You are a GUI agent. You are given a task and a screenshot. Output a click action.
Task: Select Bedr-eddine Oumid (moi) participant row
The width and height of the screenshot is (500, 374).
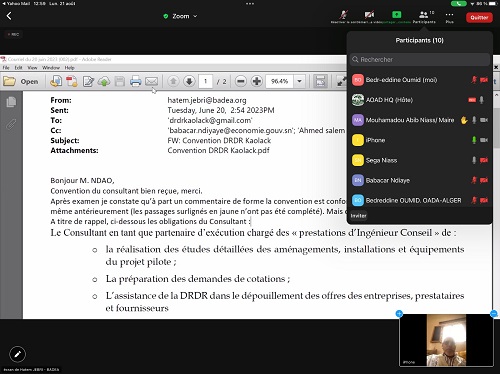tap(420, 80)
